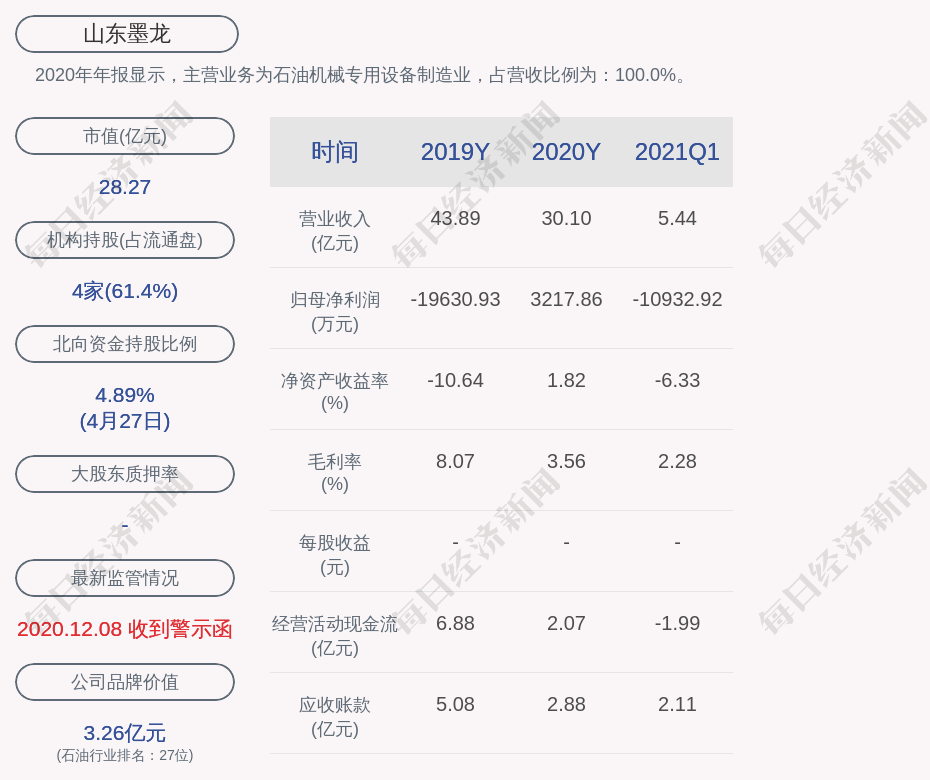Click the 每股收益(元) row label

(335, 555)
